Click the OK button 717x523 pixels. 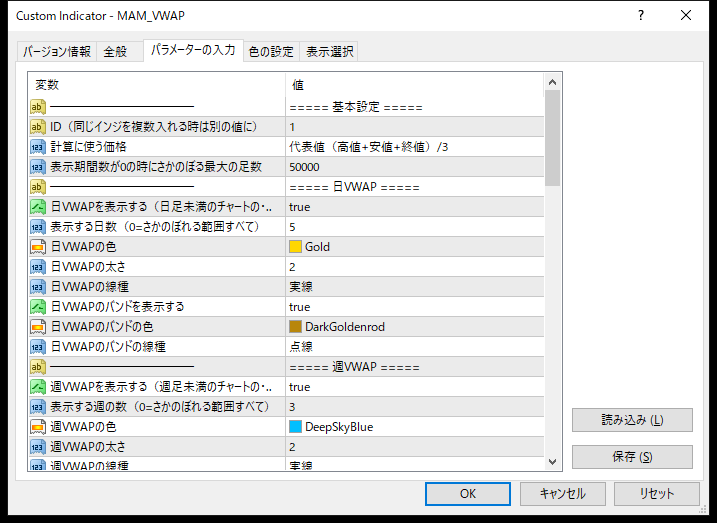(x=468, y=494)
